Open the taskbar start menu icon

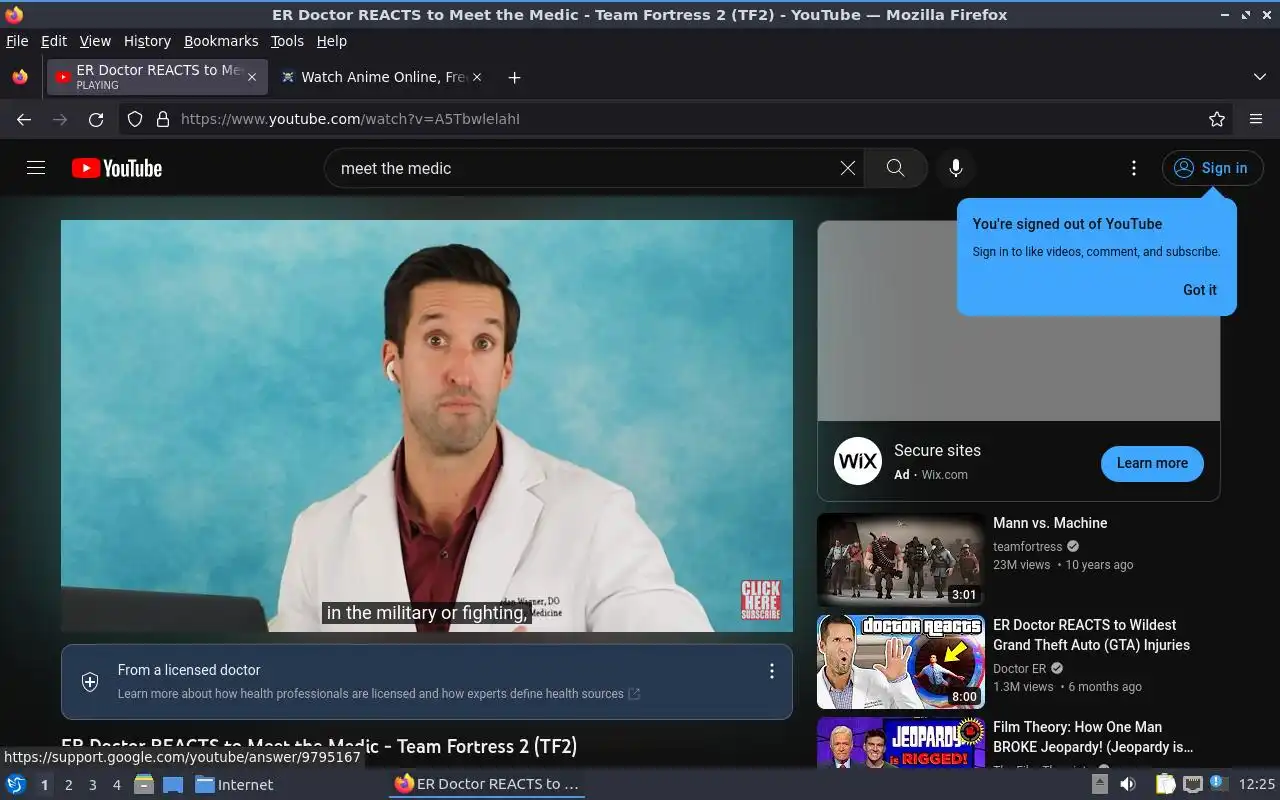(x=16, y=785)
